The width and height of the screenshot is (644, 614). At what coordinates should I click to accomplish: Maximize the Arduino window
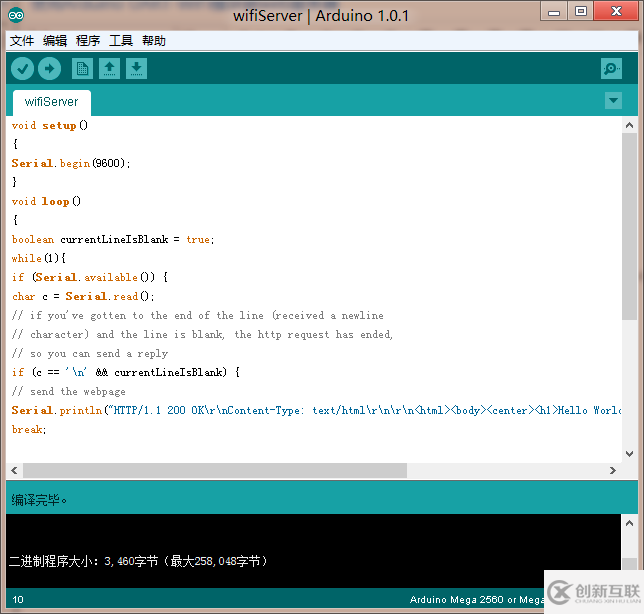pos(580,12)
